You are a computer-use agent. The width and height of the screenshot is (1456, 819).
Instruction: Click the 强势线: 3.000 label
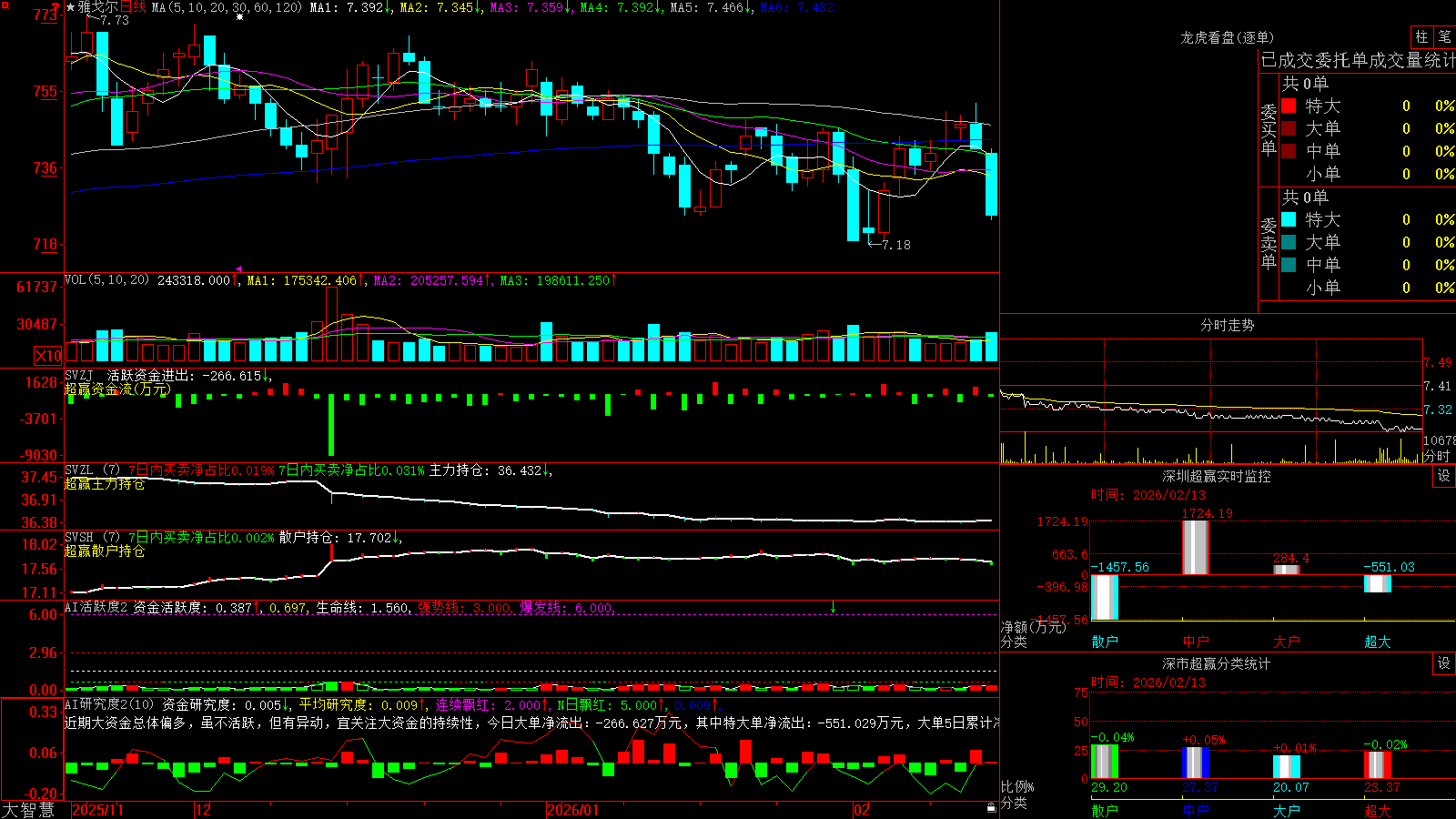(464, 607)
